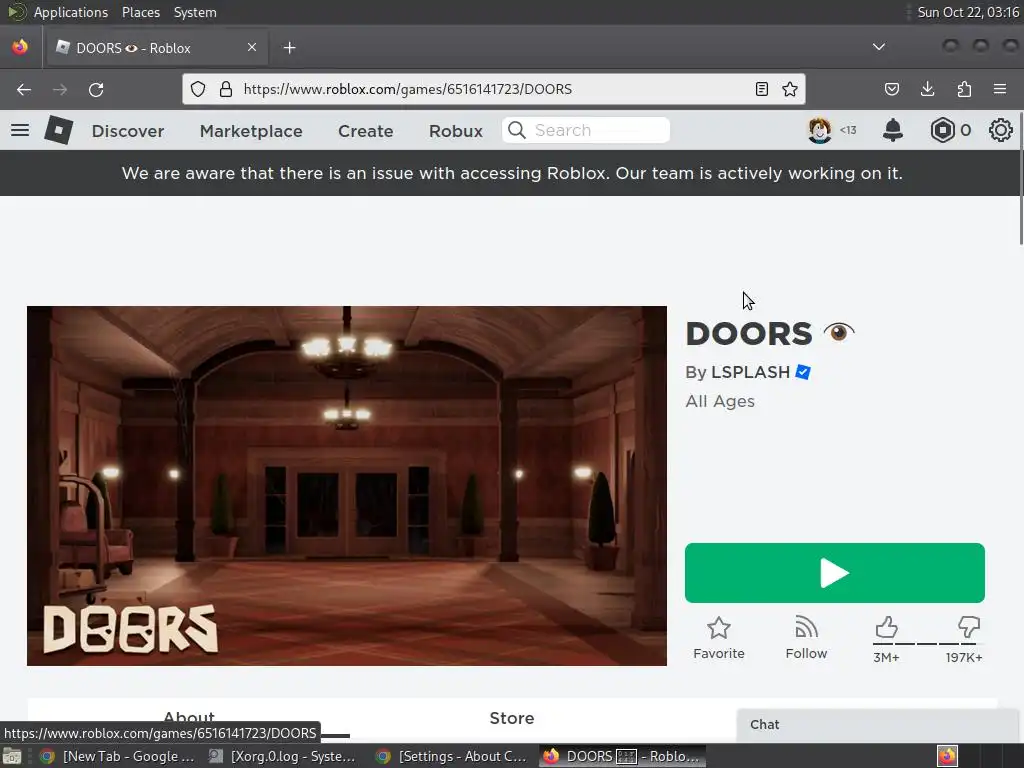Click the clock showing Sun Oct 22
Screen dimensions: 1024x768
coord(968,12)
